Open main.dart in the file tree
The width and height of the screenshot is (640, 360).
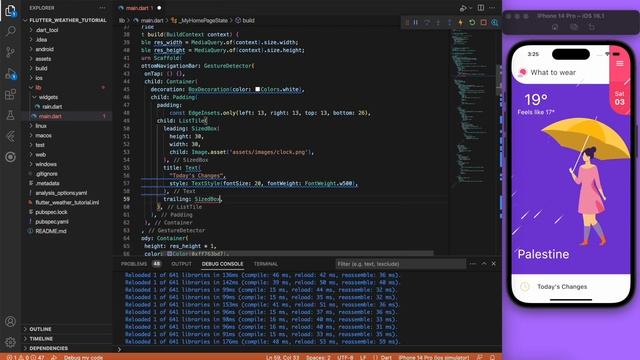[x=50, y=116]
